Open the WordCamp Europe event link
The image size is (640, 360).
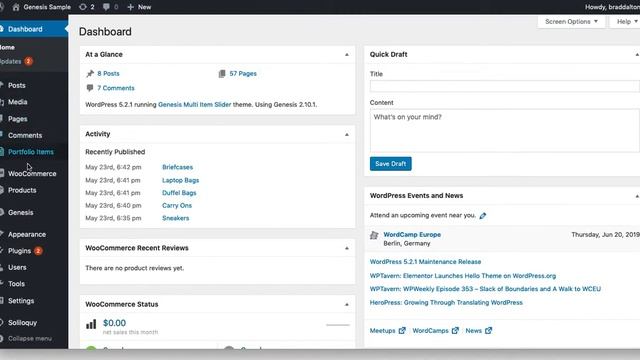(x=412, y=235)
